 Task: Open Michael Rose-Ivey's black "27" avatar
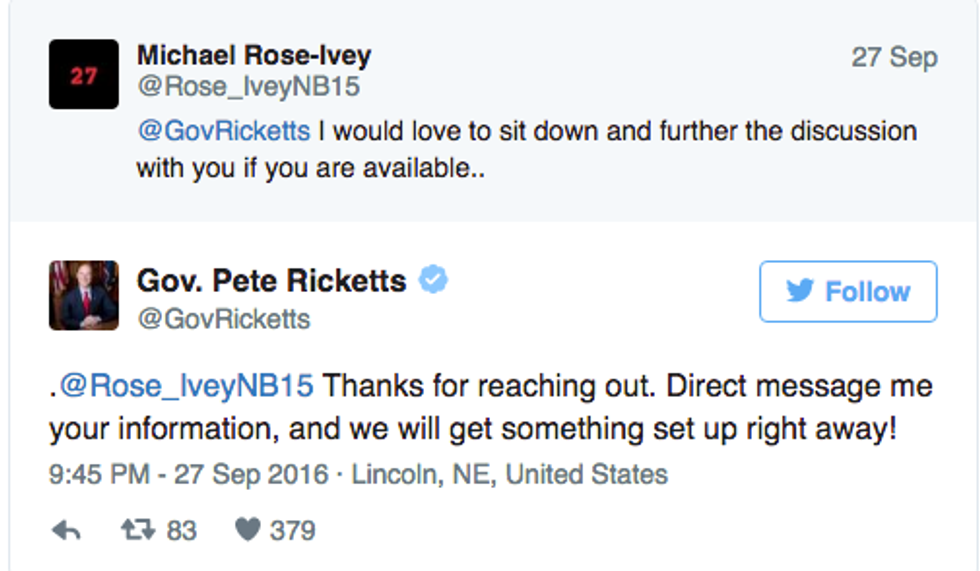pos(84,75)
